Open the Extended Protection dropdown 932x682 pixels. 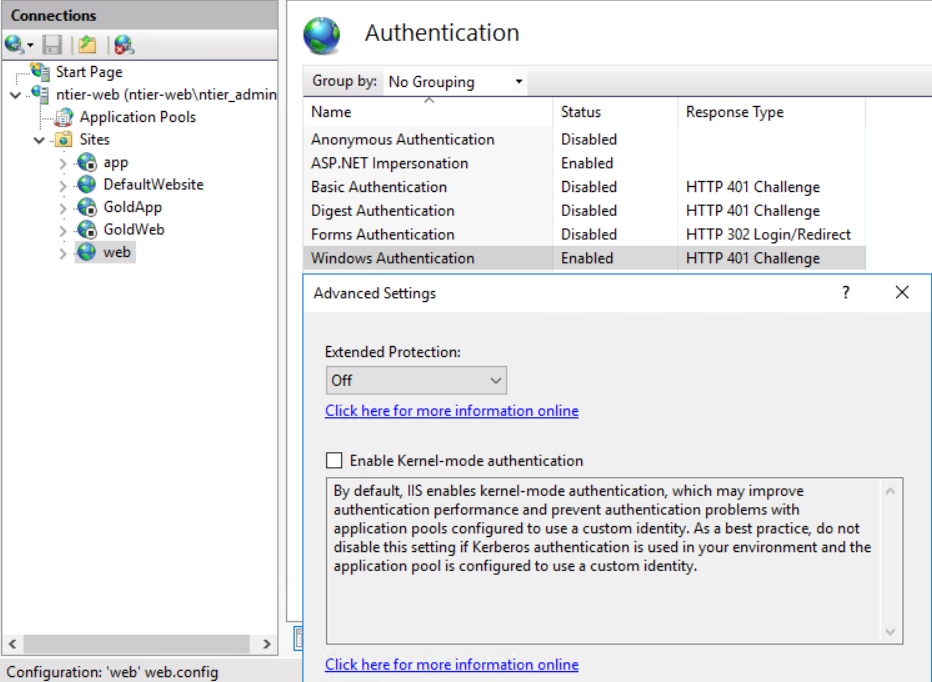[x=416, y=380]
